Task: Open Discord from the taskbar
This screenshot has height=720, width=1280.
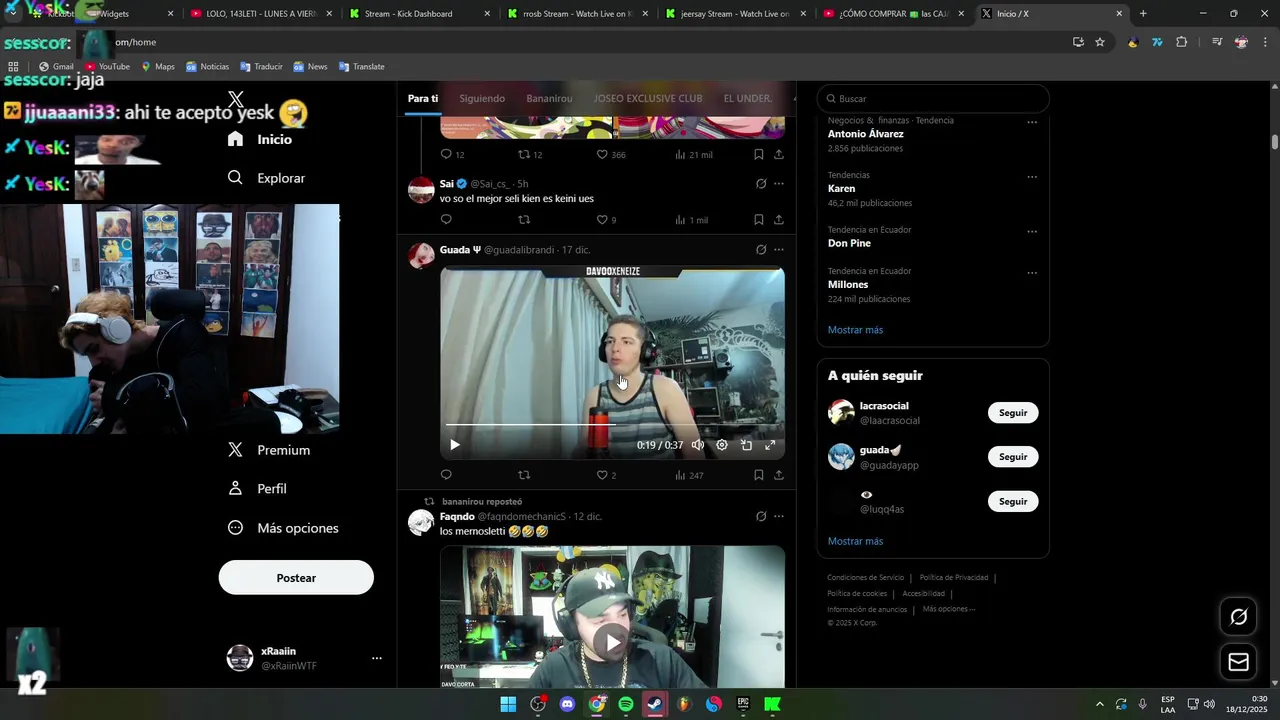Action: coord(568,704)
